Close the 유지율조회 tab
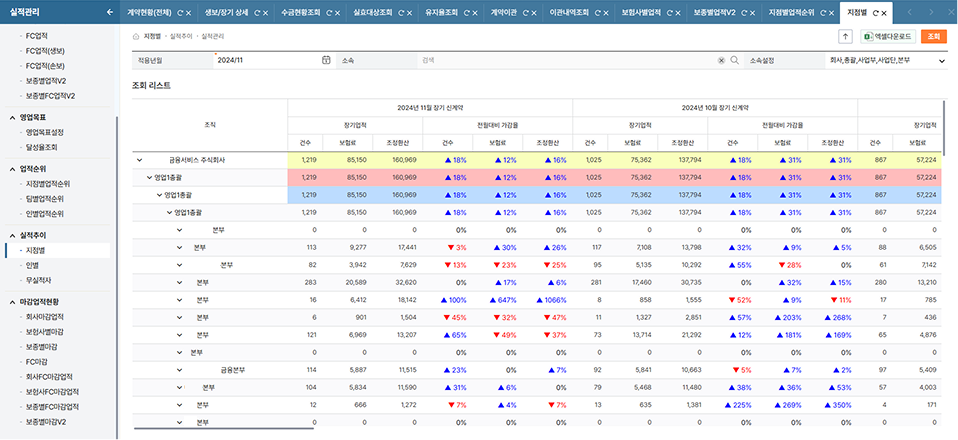The image size is (958, 440). click(x=473, y=13)
